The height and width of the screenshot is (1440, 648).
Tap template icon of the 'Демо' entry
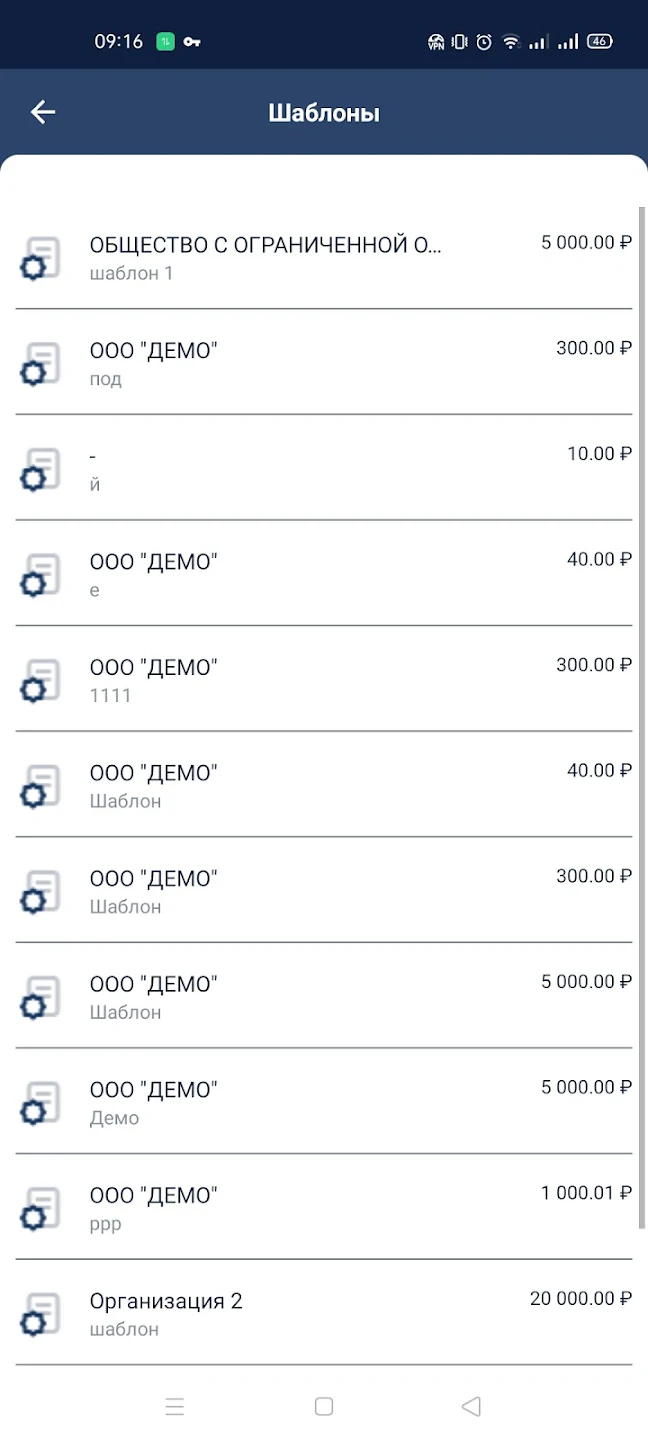pos(40,1103)
